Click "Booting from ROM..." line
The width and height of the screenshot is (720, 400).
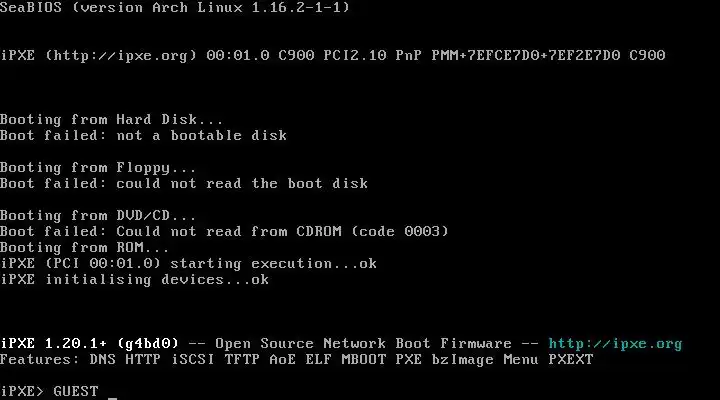click(84, 248)
